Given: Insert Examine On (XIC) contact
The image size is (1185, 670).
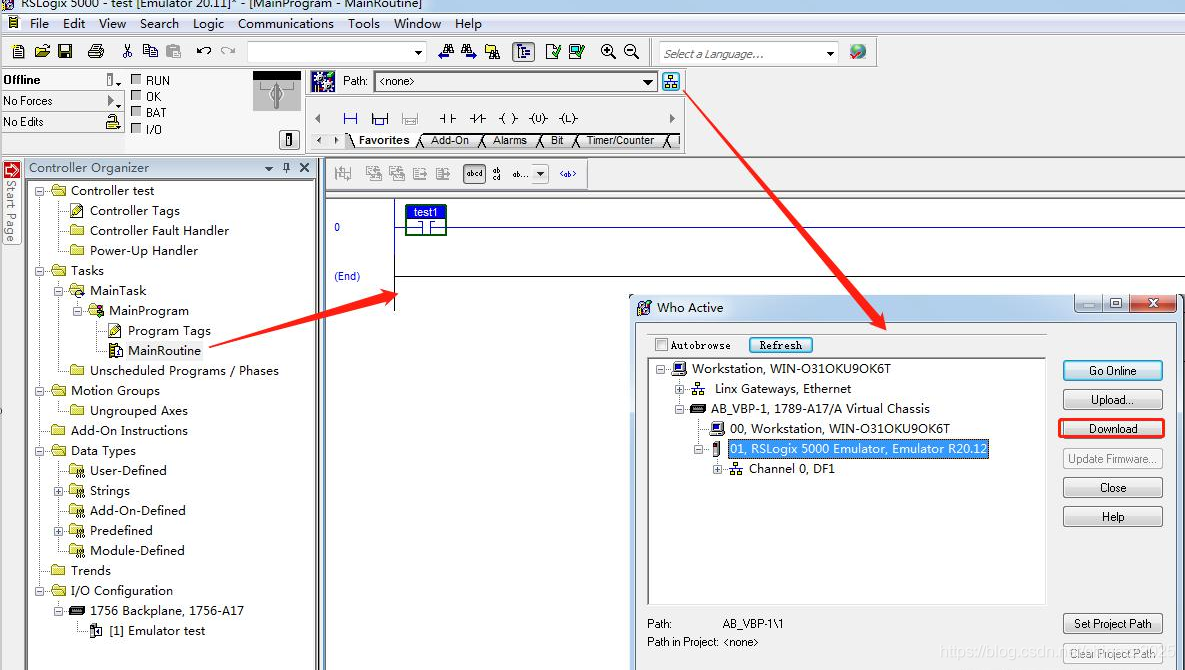Looking at the screenshot, I should pos(447,119).
